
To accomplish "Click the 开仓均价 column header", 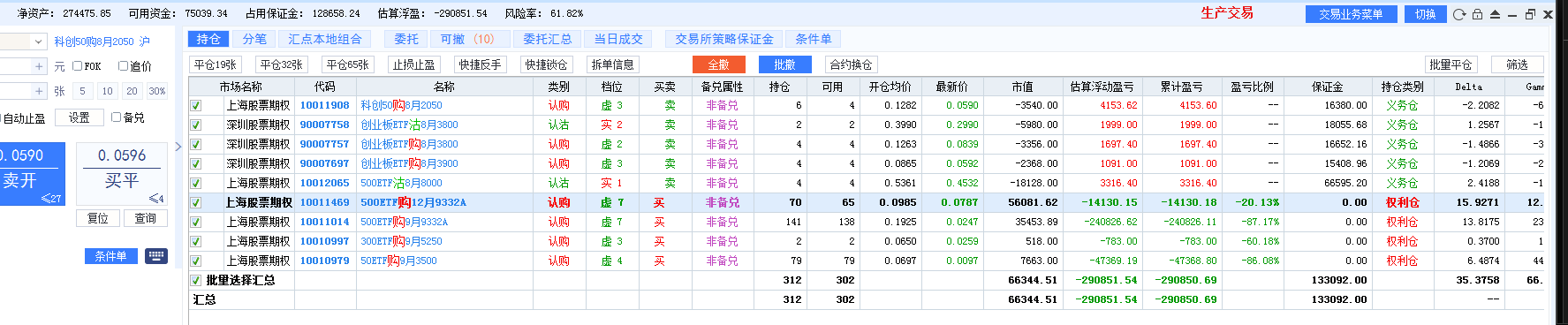I will point(890,87).
